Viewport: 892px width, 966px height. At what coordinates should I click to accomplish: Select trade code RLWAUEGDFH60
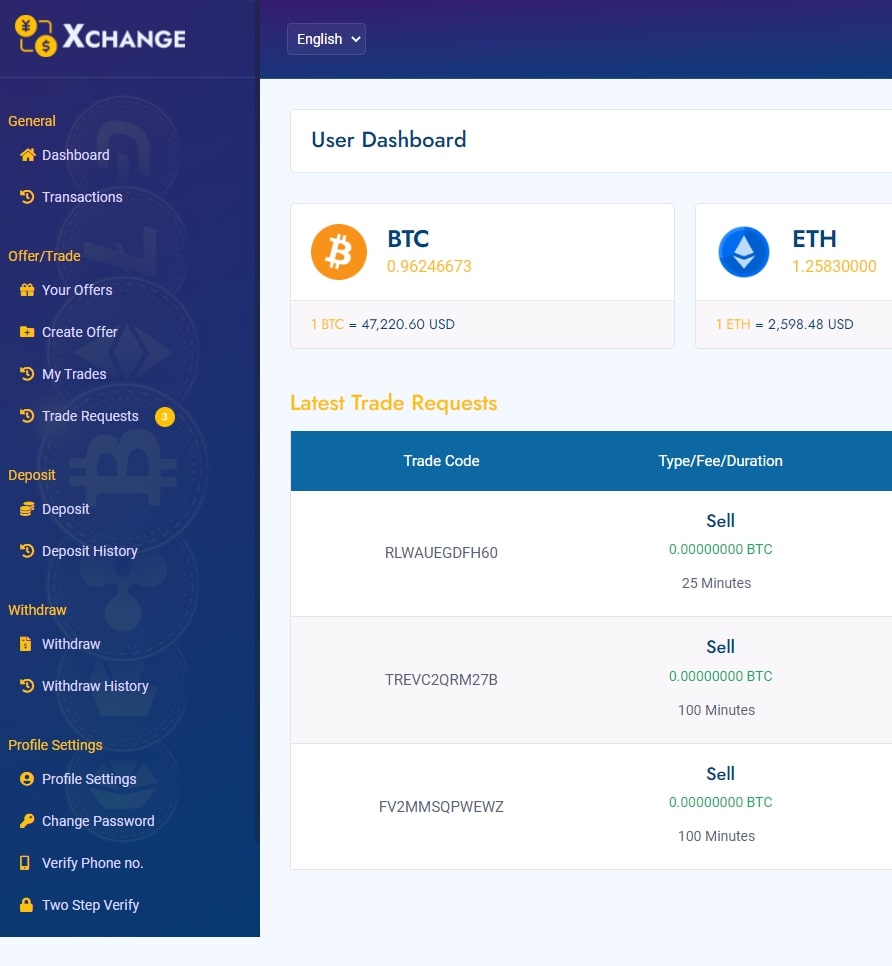(x=441, y=553)
